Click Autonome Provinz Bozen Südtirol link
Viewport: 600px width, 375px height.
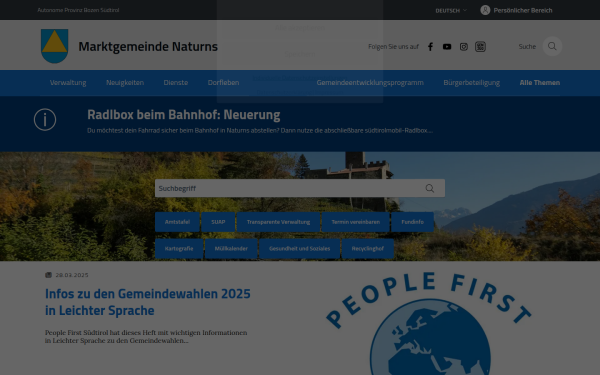click(x=78, y=10)
